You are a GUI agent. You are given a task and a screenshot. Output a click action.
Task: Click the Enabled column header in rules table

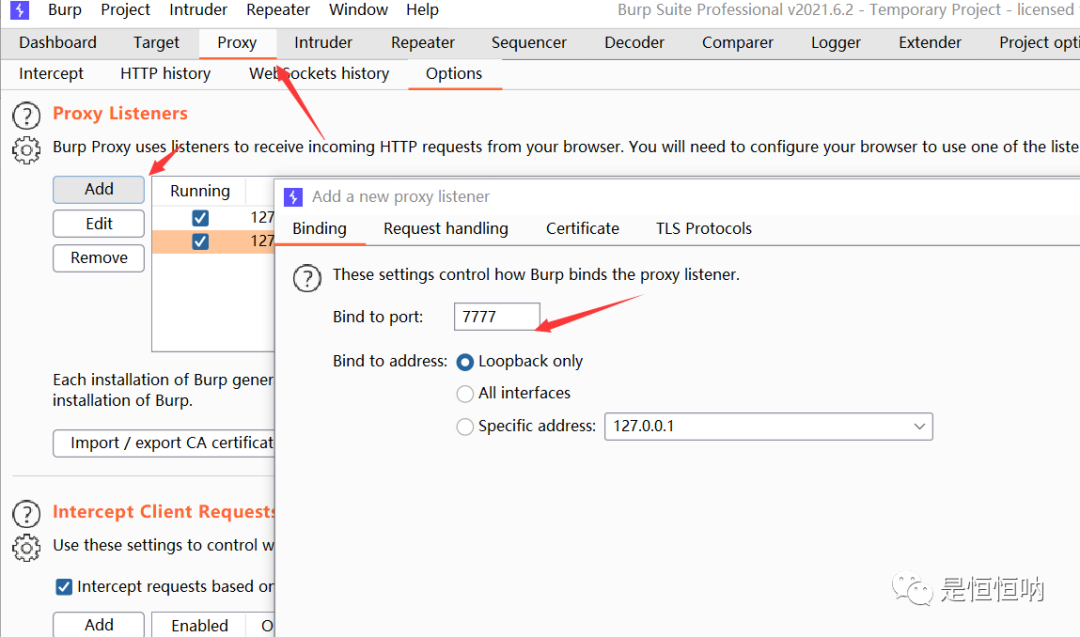(200, 625)
